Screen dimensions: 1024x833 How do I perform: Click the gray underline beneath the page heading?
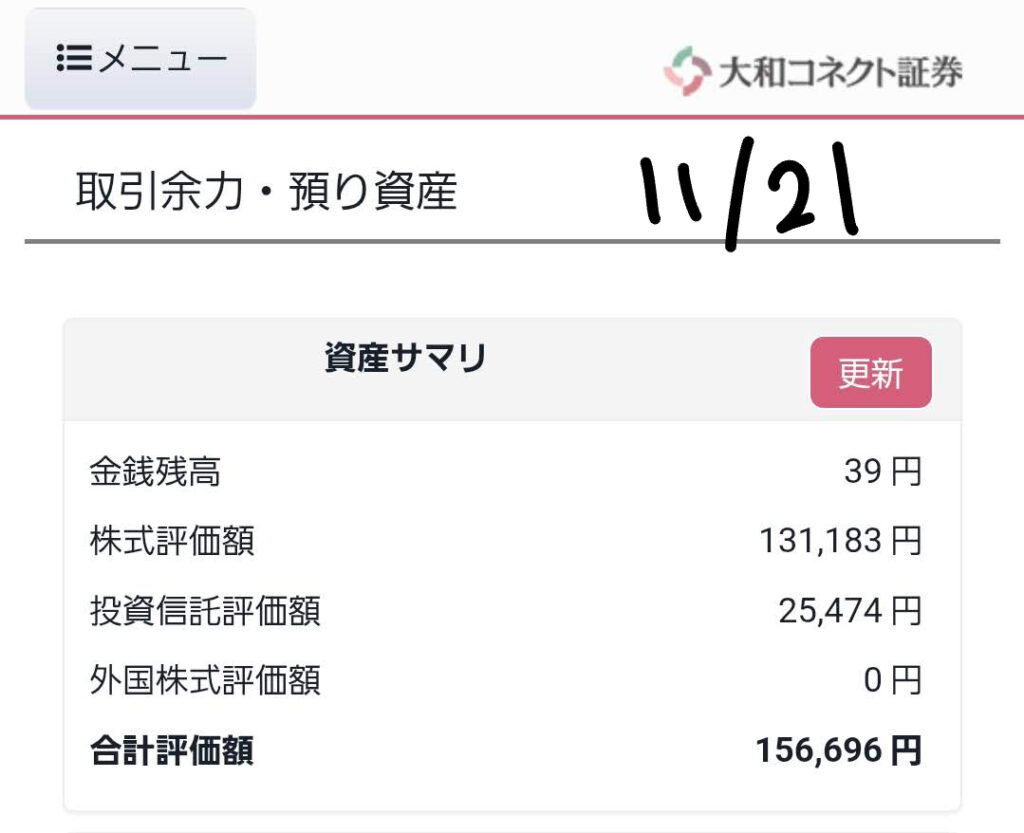pyautogui.click(x=512, y=241)
